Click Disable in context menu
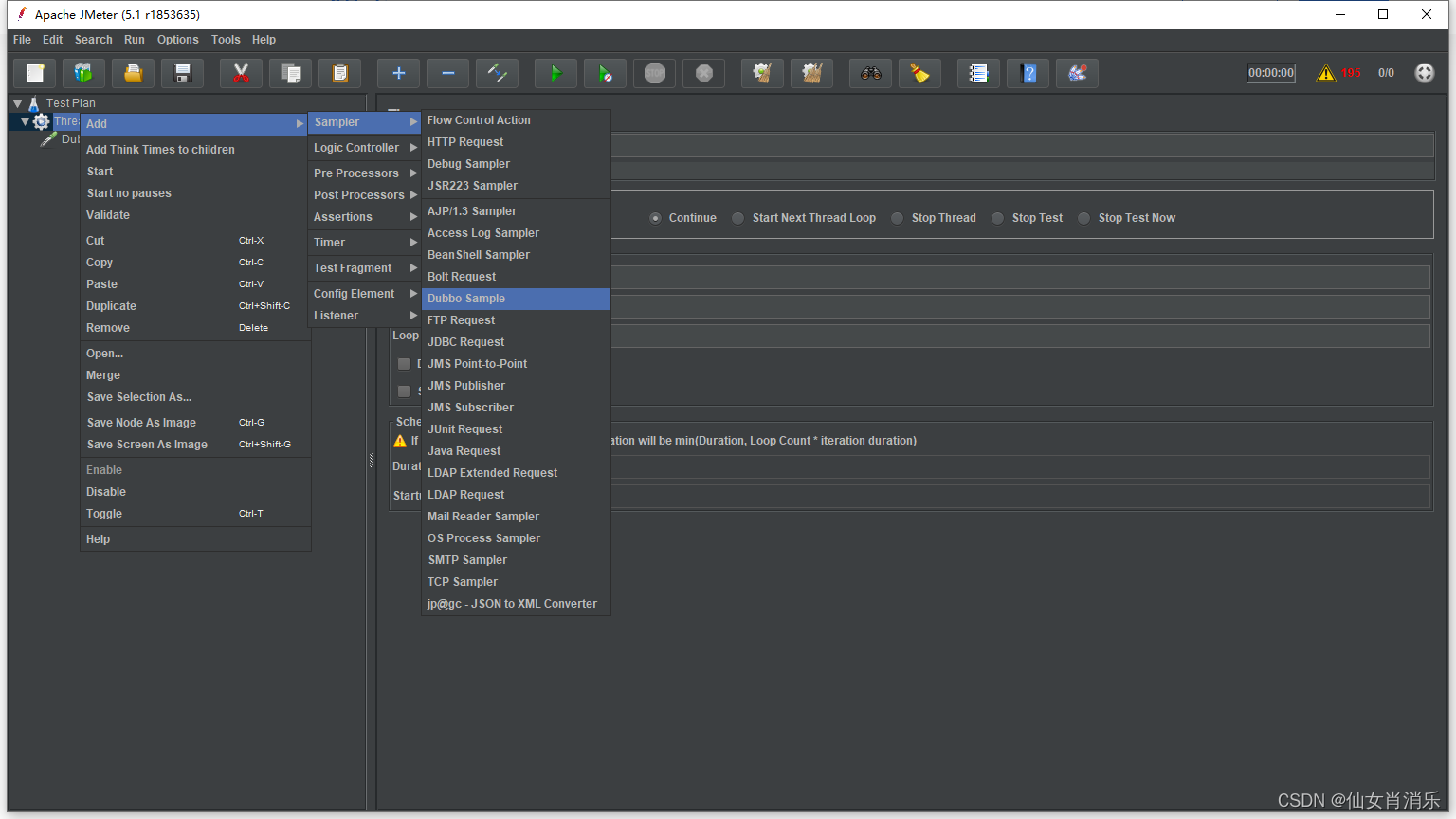 coord(195,492)
